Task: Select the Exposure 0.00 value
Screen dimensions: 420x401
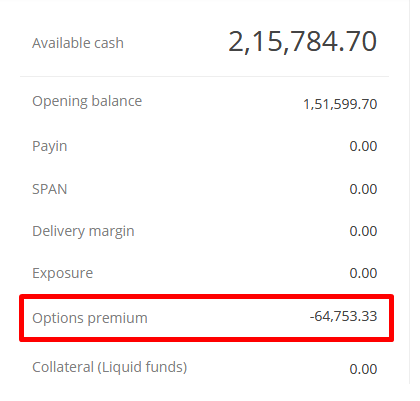Action: tap(363, 273)
